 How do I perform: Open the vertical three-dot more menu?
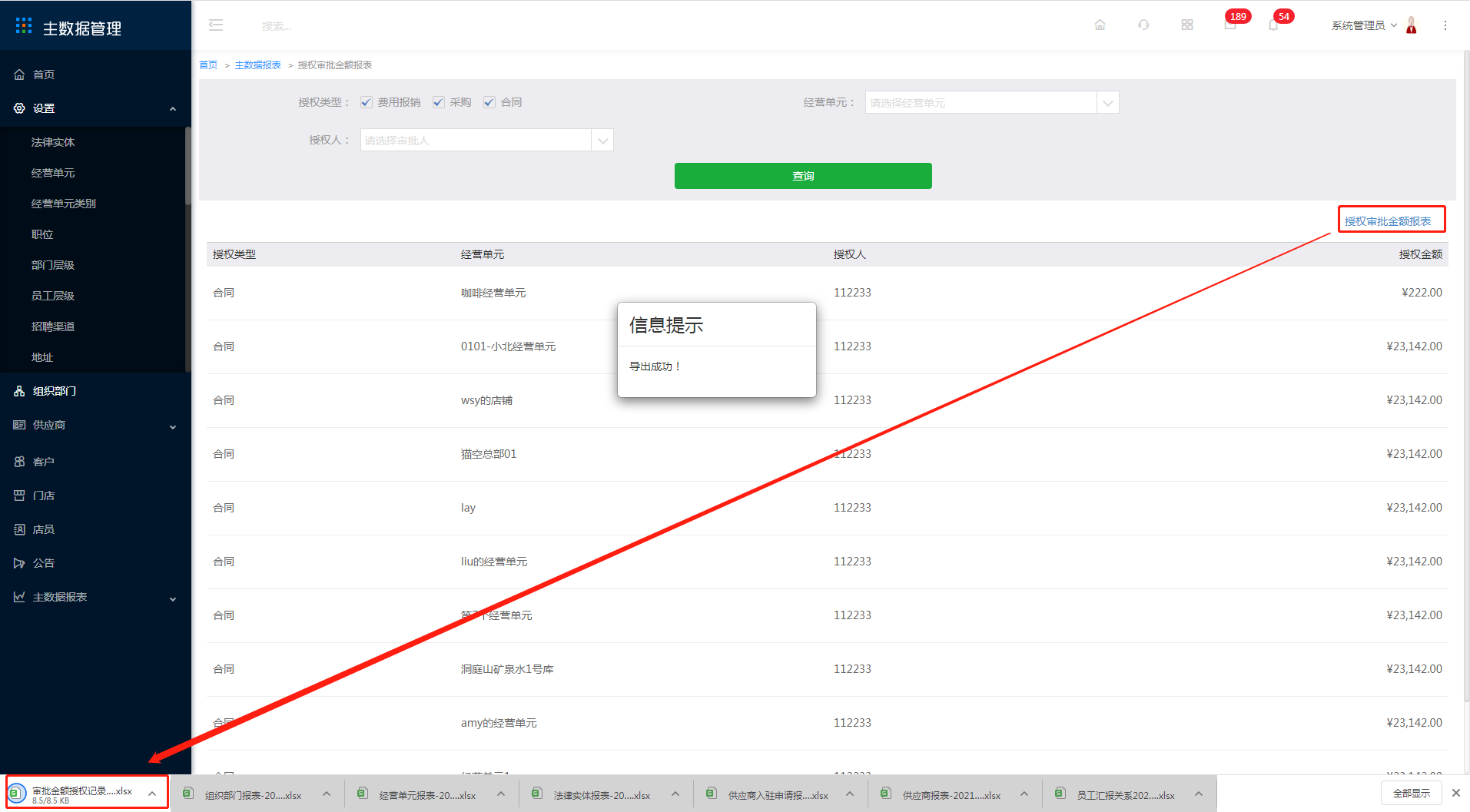click(x=1445, y=25)
